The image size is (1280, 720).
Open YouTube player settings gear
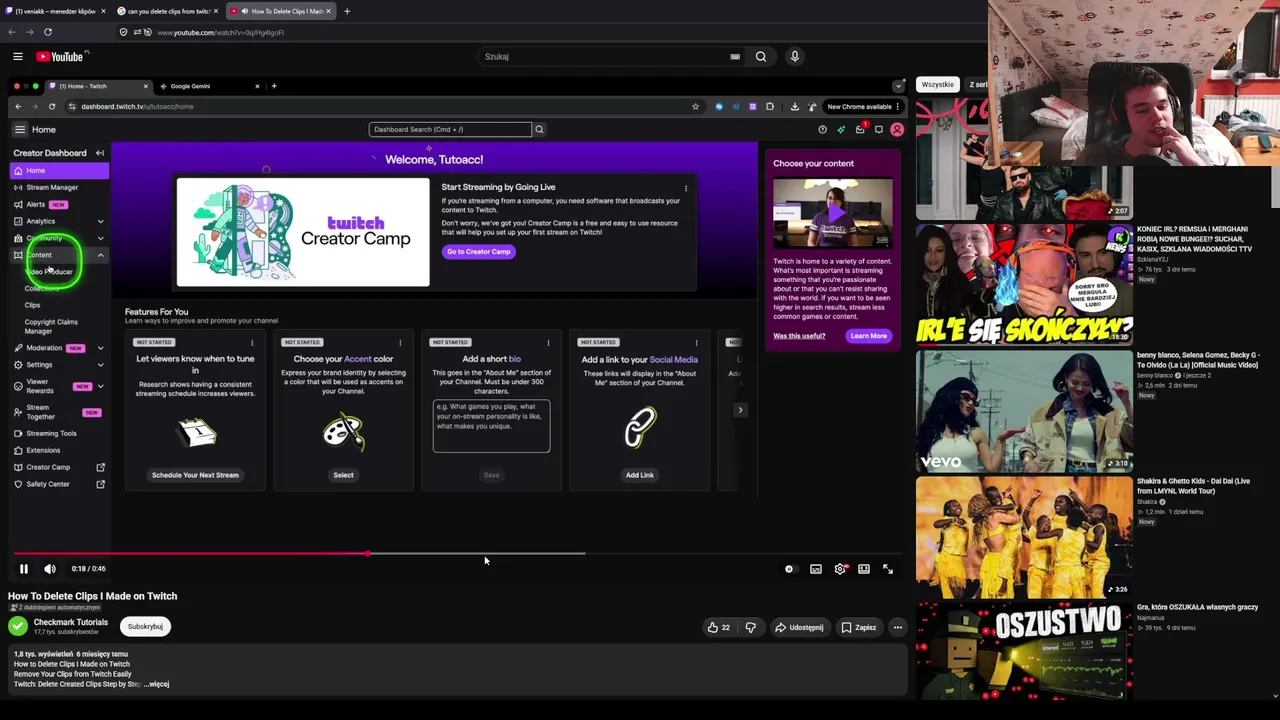[x=840, y=569]
